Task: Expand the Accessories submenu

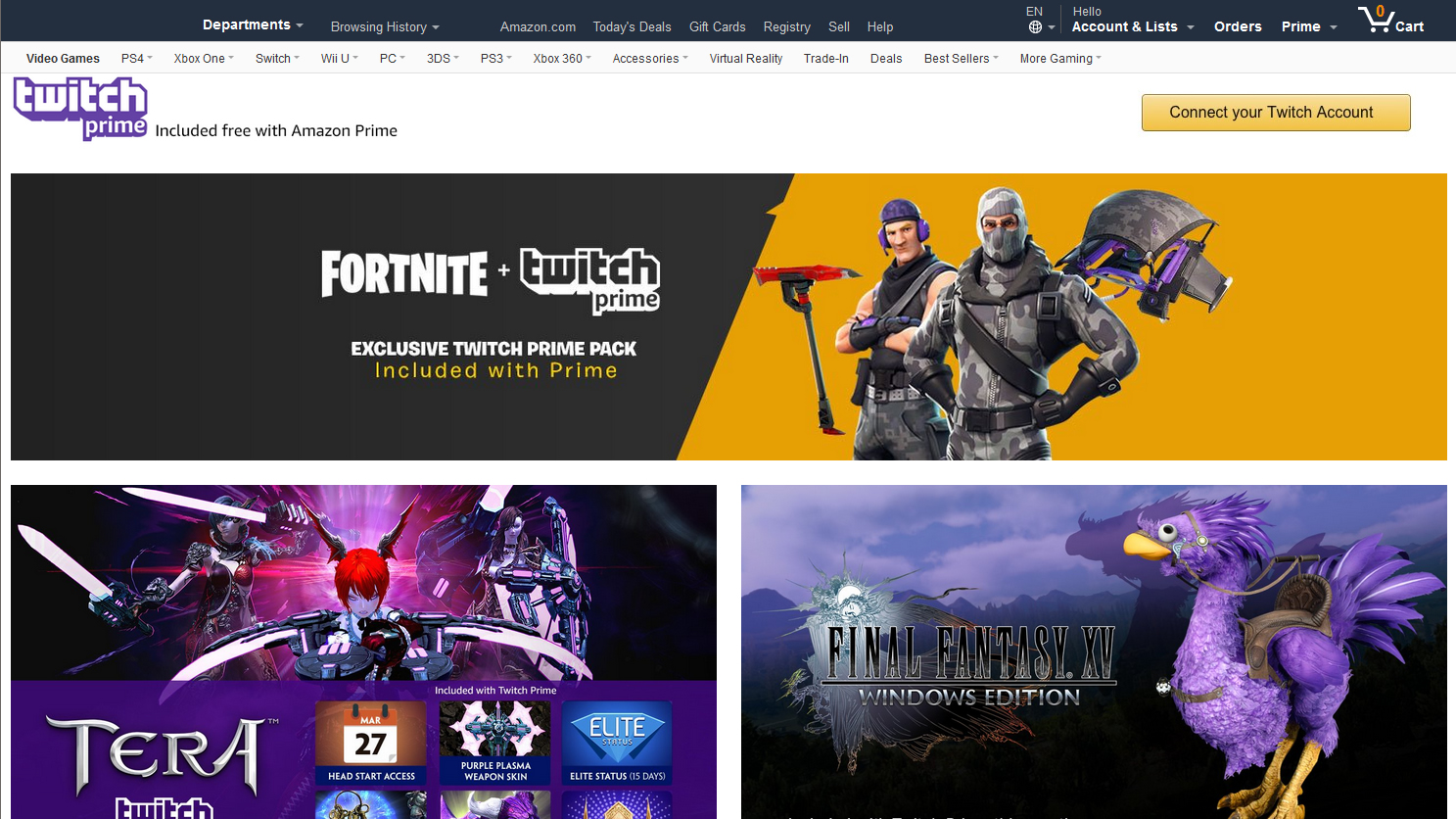Action: [650, 59]
